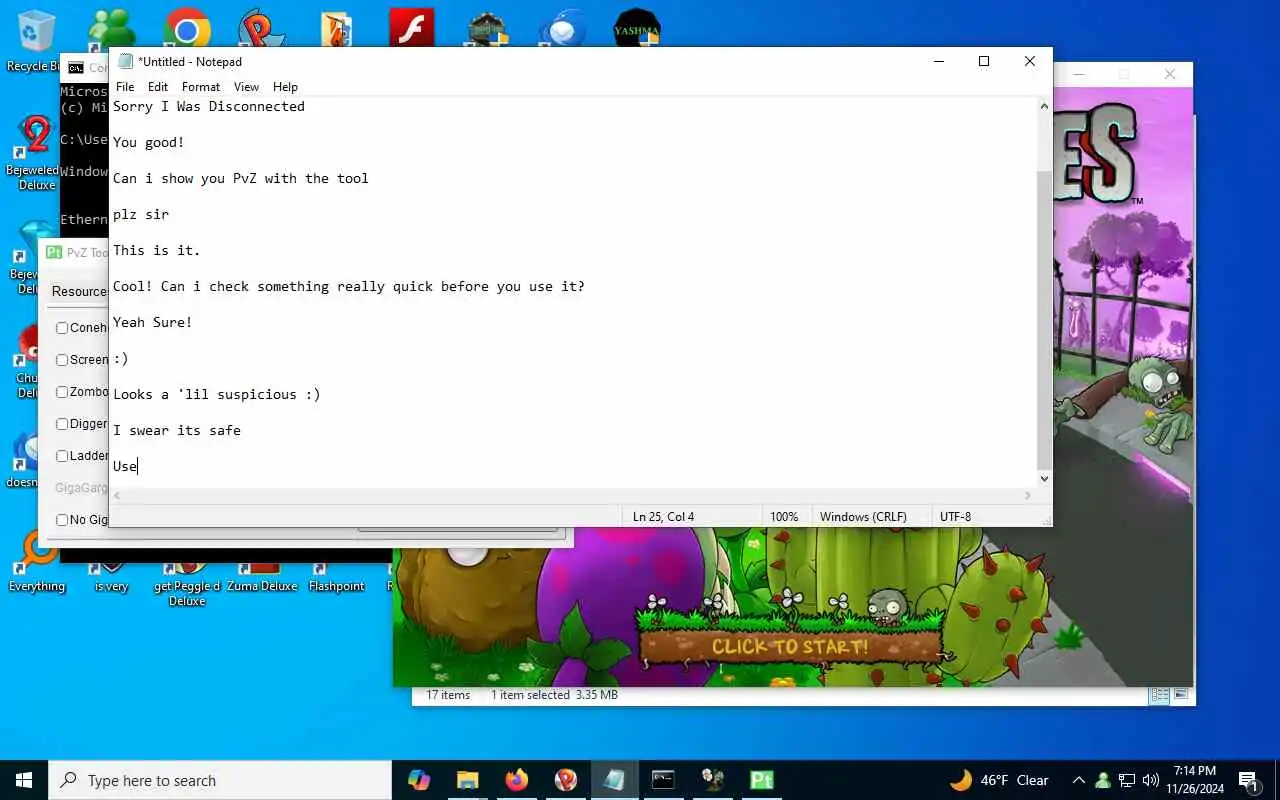Launch Google Chrome from the desktop

[x=187, y=28]
